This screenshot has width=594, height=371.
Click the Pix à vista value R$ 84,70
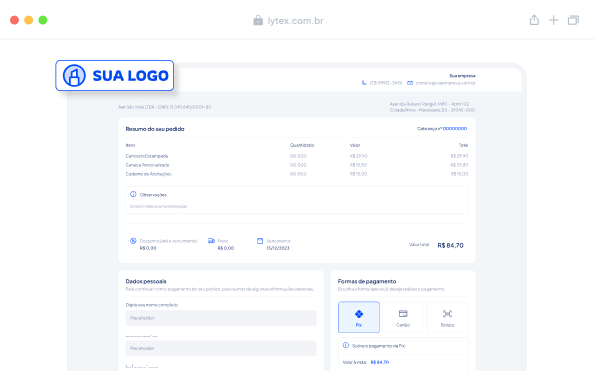380,362
